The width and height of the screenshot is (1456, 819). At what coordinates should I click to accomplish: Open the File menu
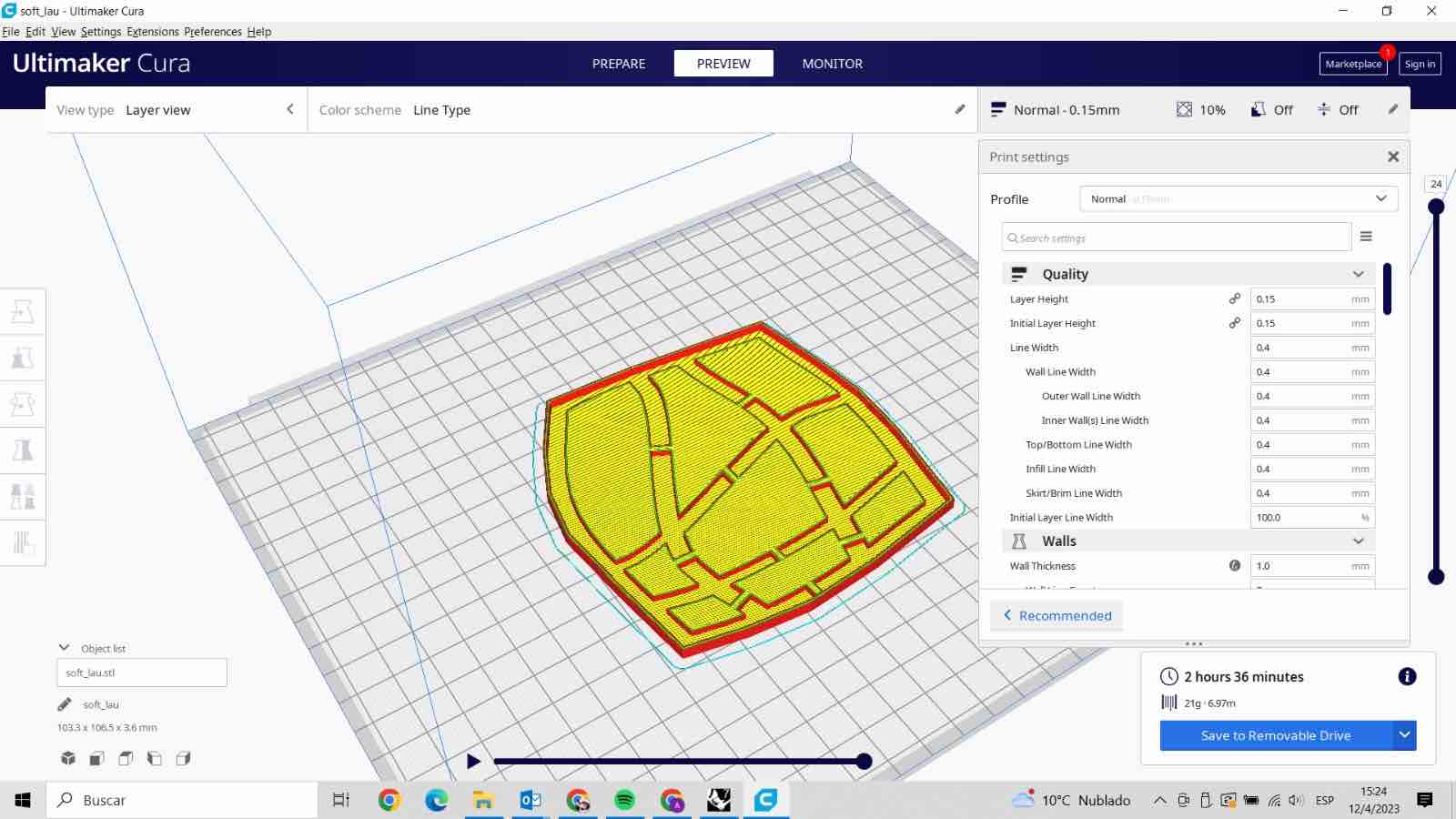pyautogui.click(x=11, y=31)
